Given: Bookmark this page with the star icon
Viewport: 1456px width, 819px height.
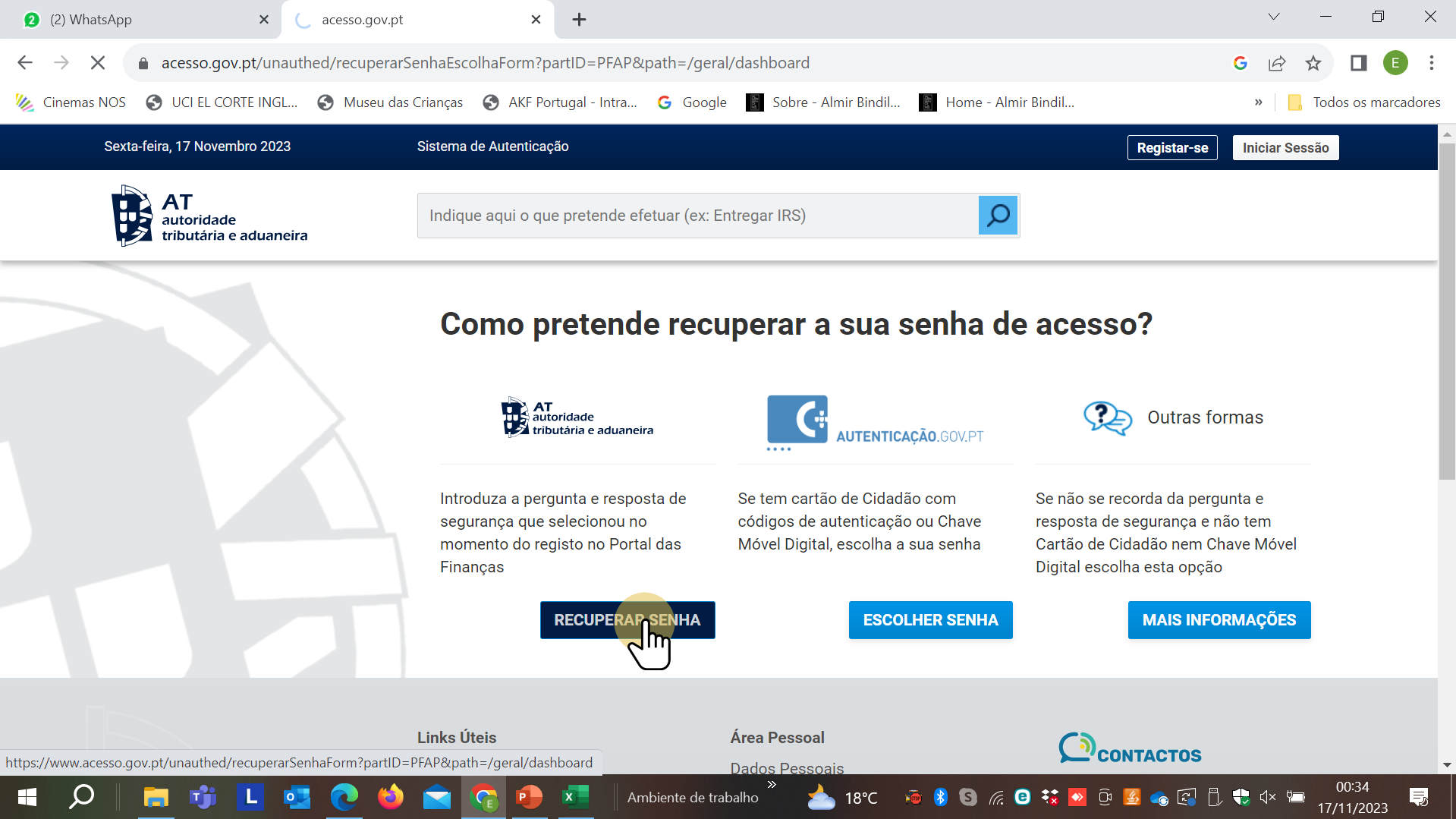Looking at the screenshot, I should (x=1313, y=63).
